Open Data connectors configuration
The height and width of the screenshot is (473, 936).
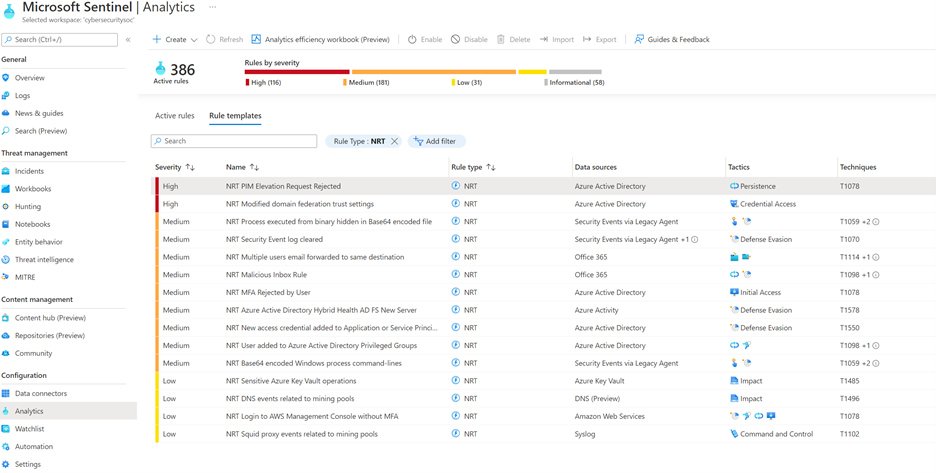41,394
